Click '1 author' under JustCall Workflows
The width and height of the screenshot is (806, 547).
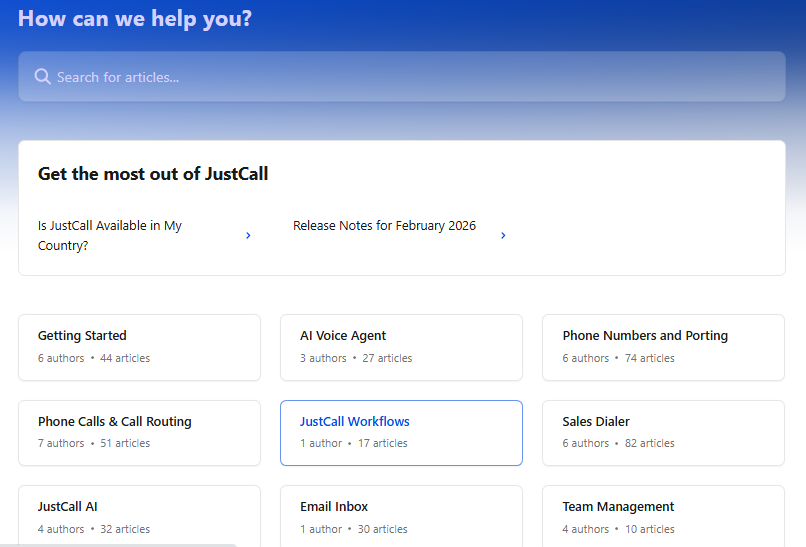[x=321, y=443]
